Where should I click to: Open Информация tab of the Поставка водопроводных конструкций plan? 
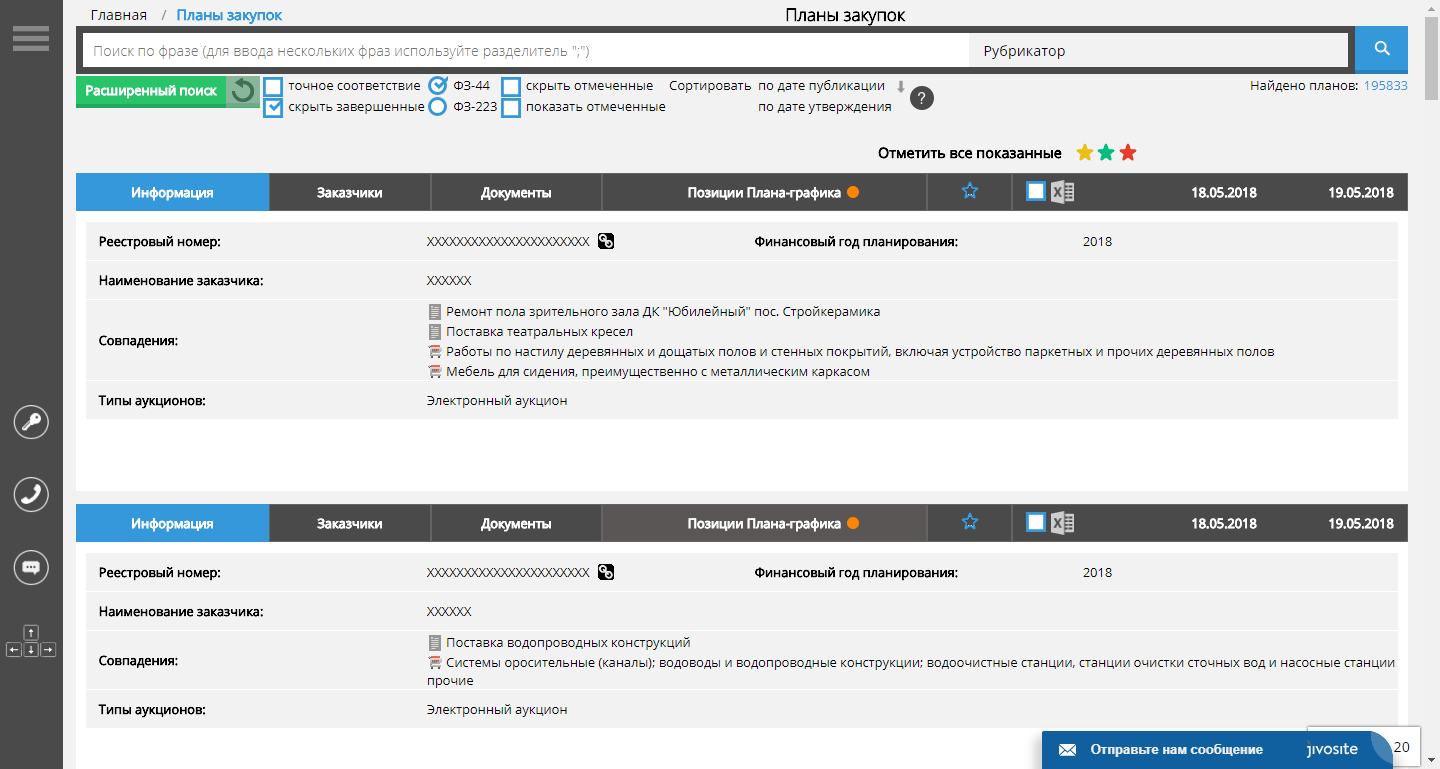click(x=172, y=523)
